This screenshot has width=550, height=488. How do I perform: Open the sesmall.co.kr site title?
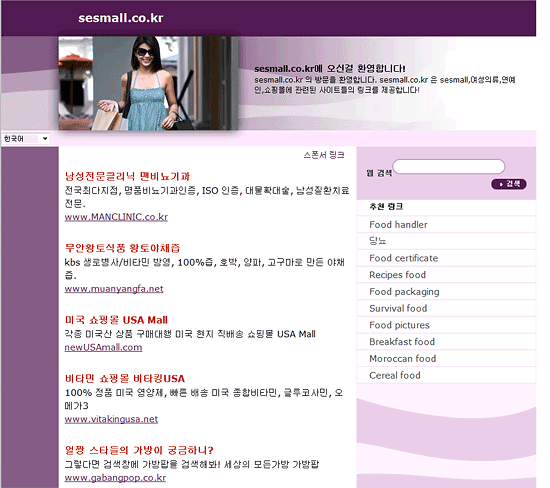click(121, 18)
